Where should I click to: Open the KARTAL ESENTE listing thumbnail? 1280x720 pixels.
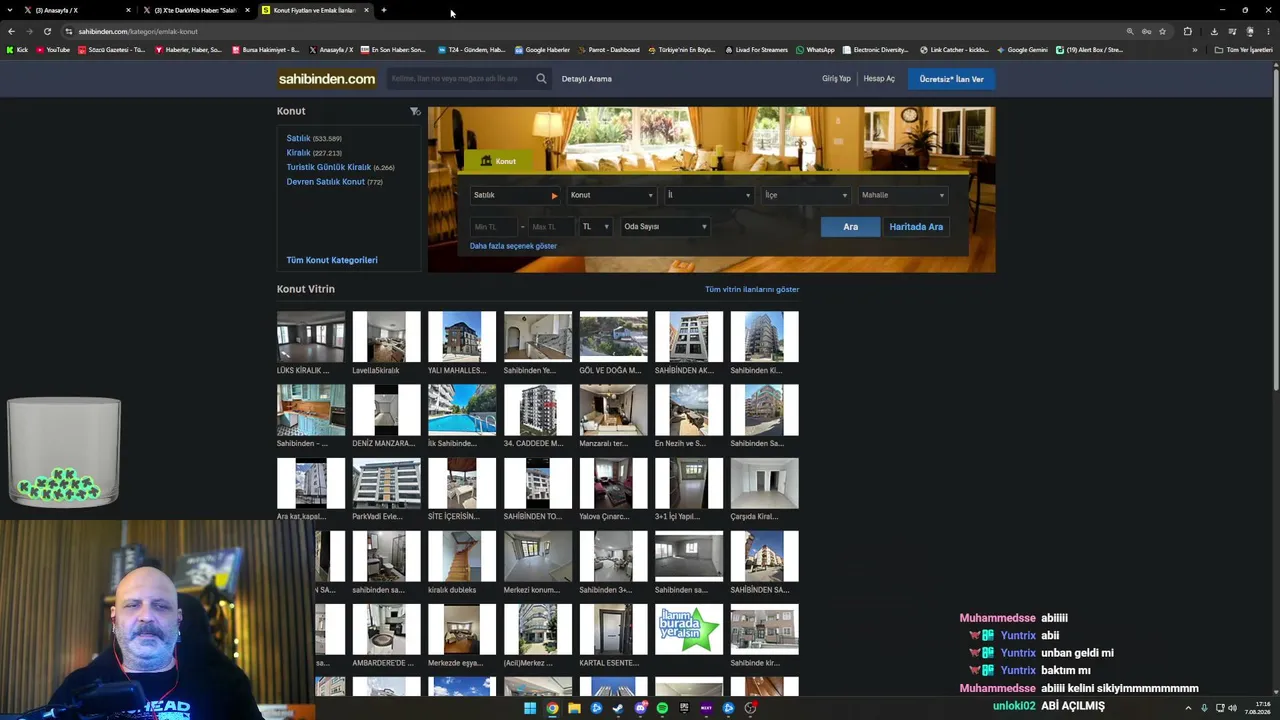click(613, 629)
